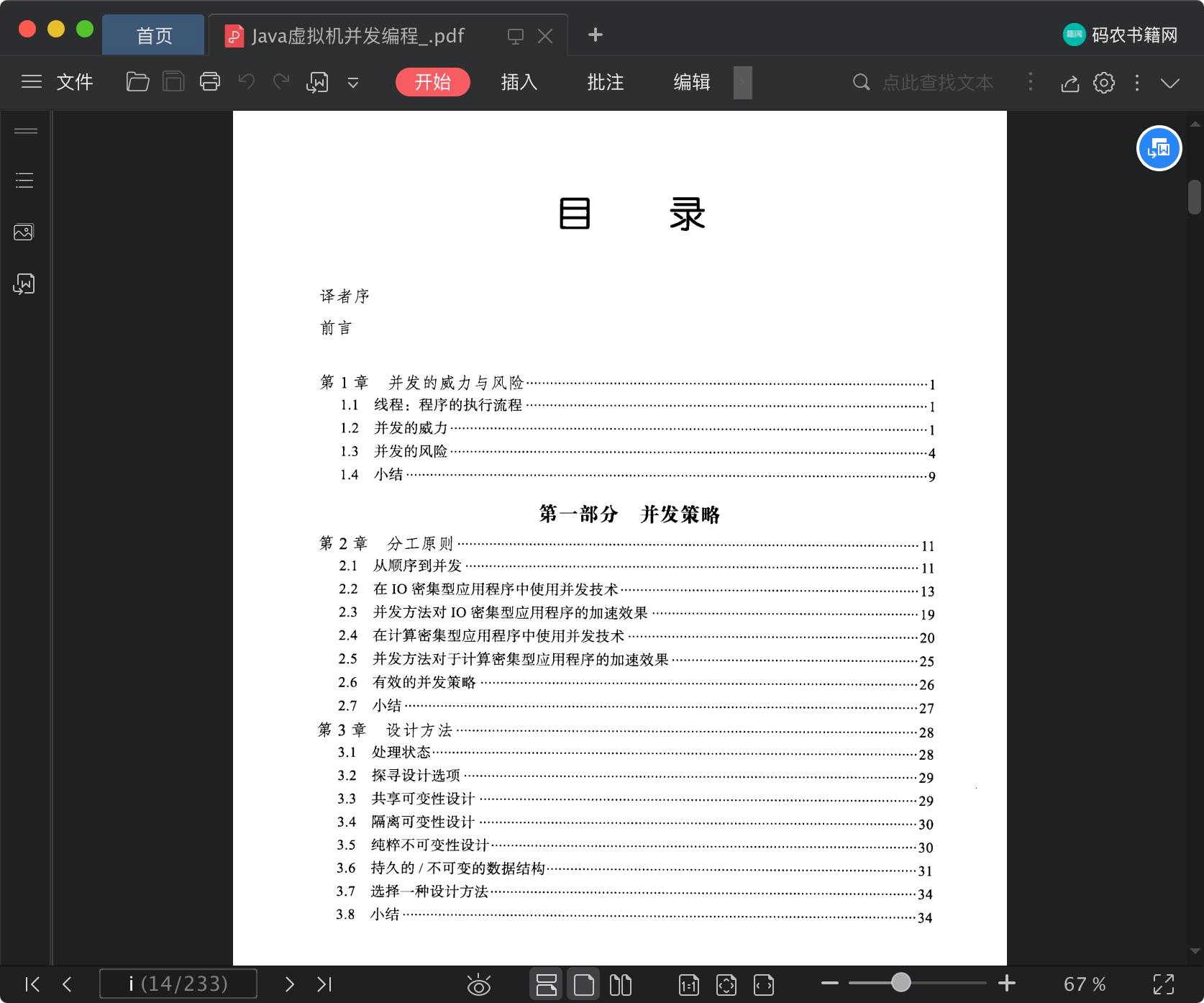Image resolution: width=1204 pixels, height=1003 pixels.
Task: Click 3.7 选择一种设计方法 entry
Action: (634, 892)
